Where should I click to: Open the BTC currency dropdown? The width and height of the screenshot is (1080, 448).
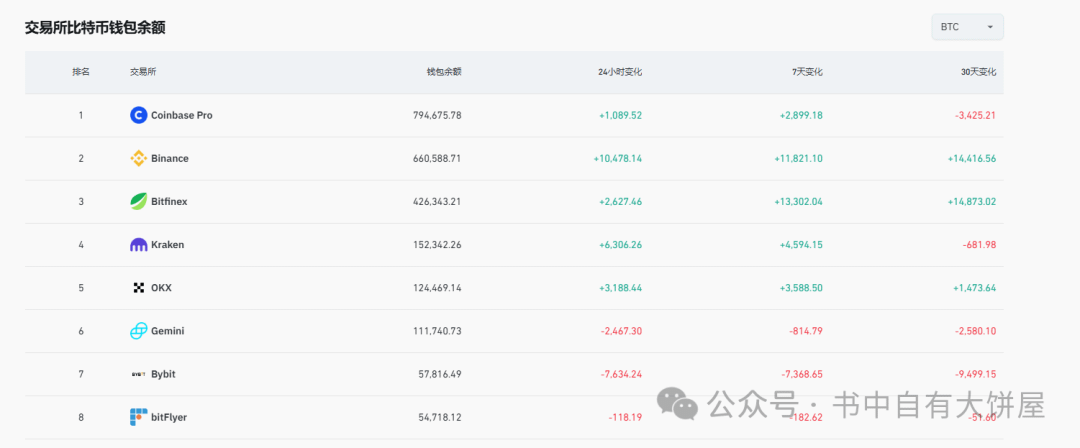click(967, 27)
